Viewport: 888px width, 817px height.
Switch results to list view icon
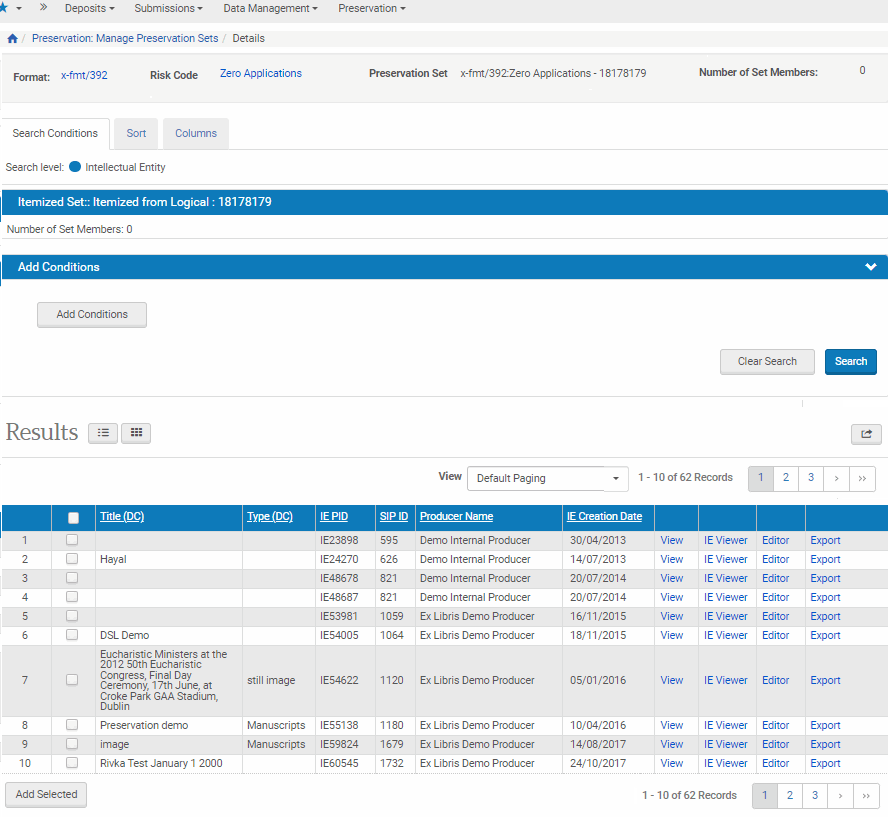(x=103, y=433)
